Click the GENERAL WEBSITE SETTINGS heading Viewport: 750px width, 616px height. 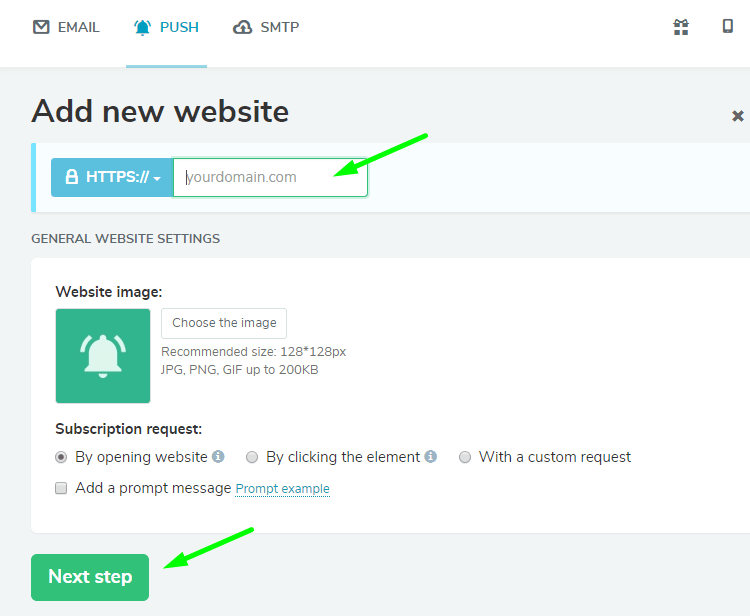[x=125, y=239]
